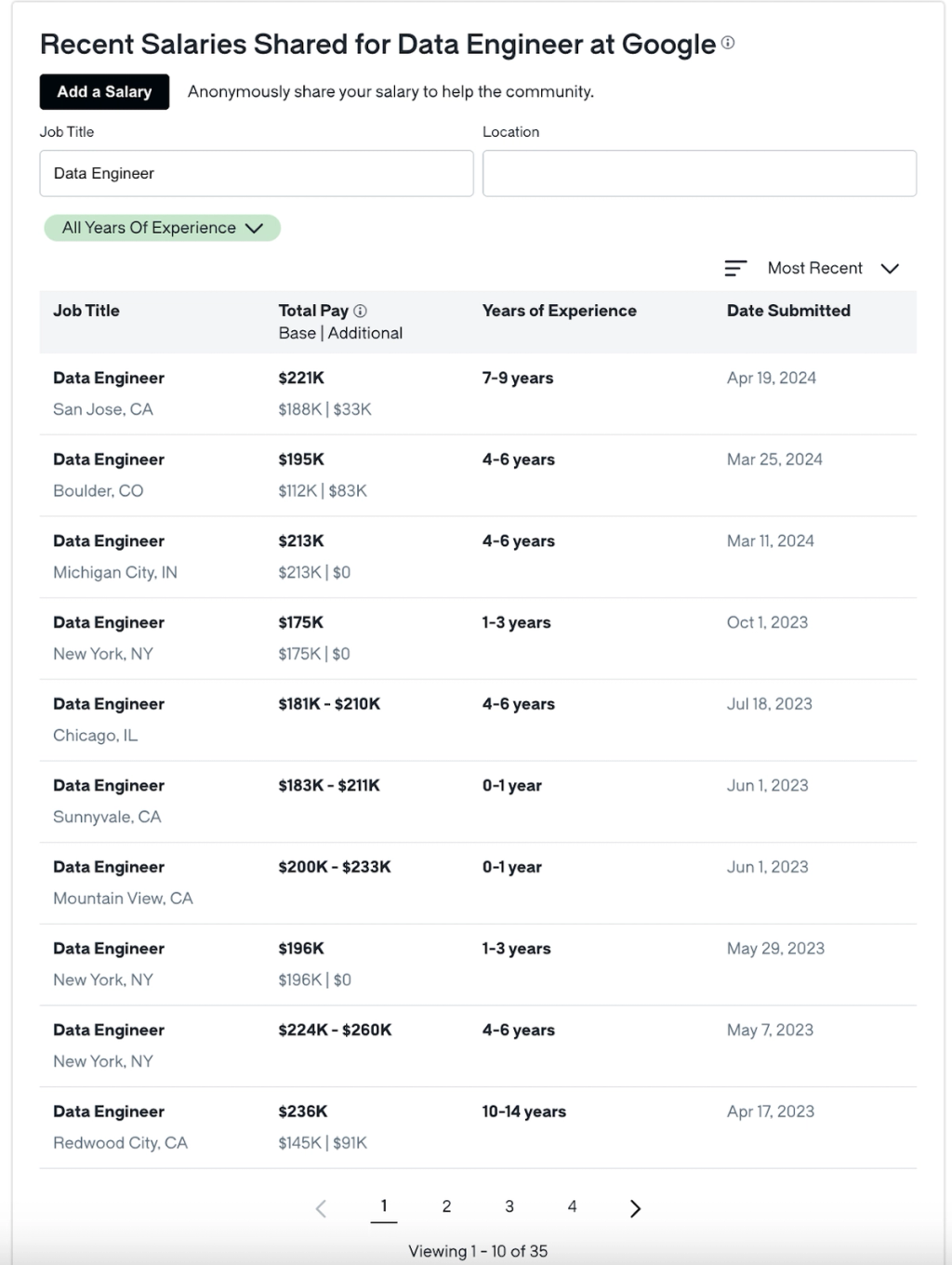This screenshot has width=952, height=1265.
Task: Click the currently active page 1
Action: click(x=385, y=1206)
